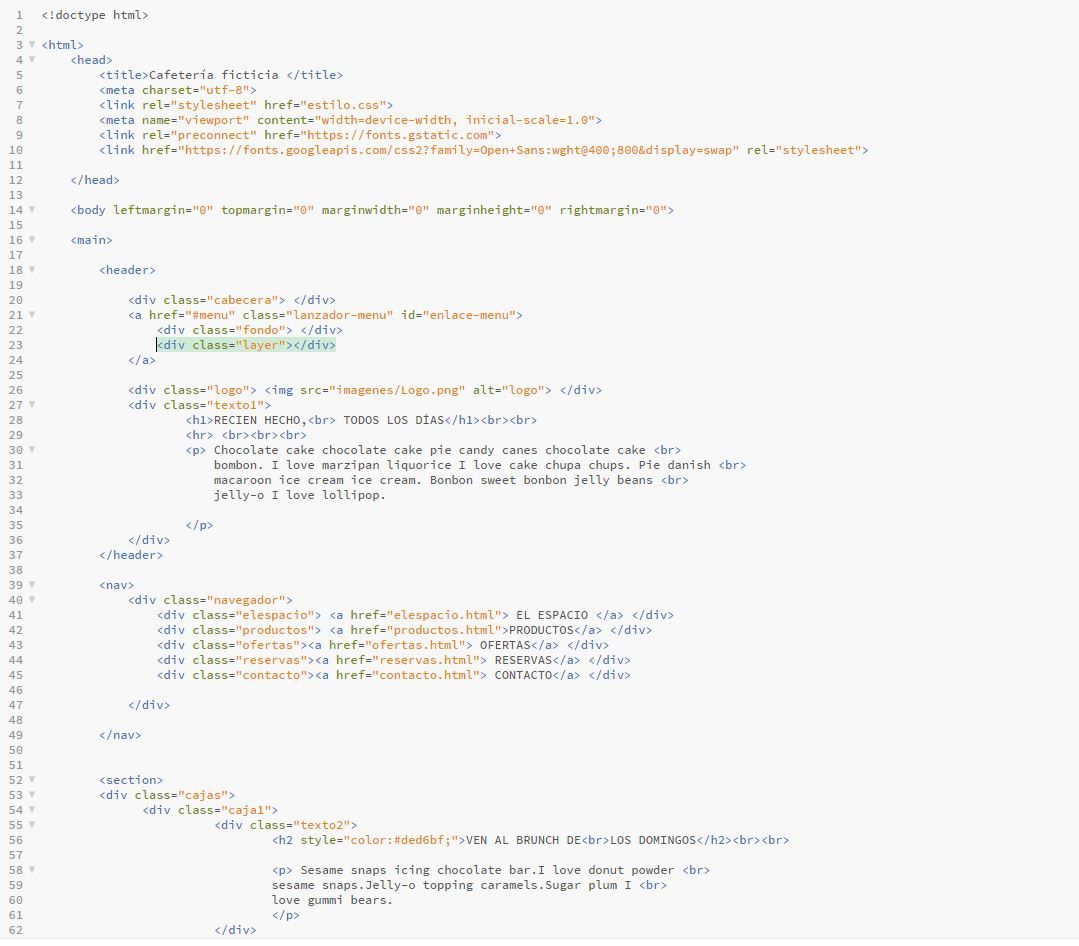Fold the navegador div on line 40
The width and height of the screenshot is (1079, 946).
coord(32,600)
